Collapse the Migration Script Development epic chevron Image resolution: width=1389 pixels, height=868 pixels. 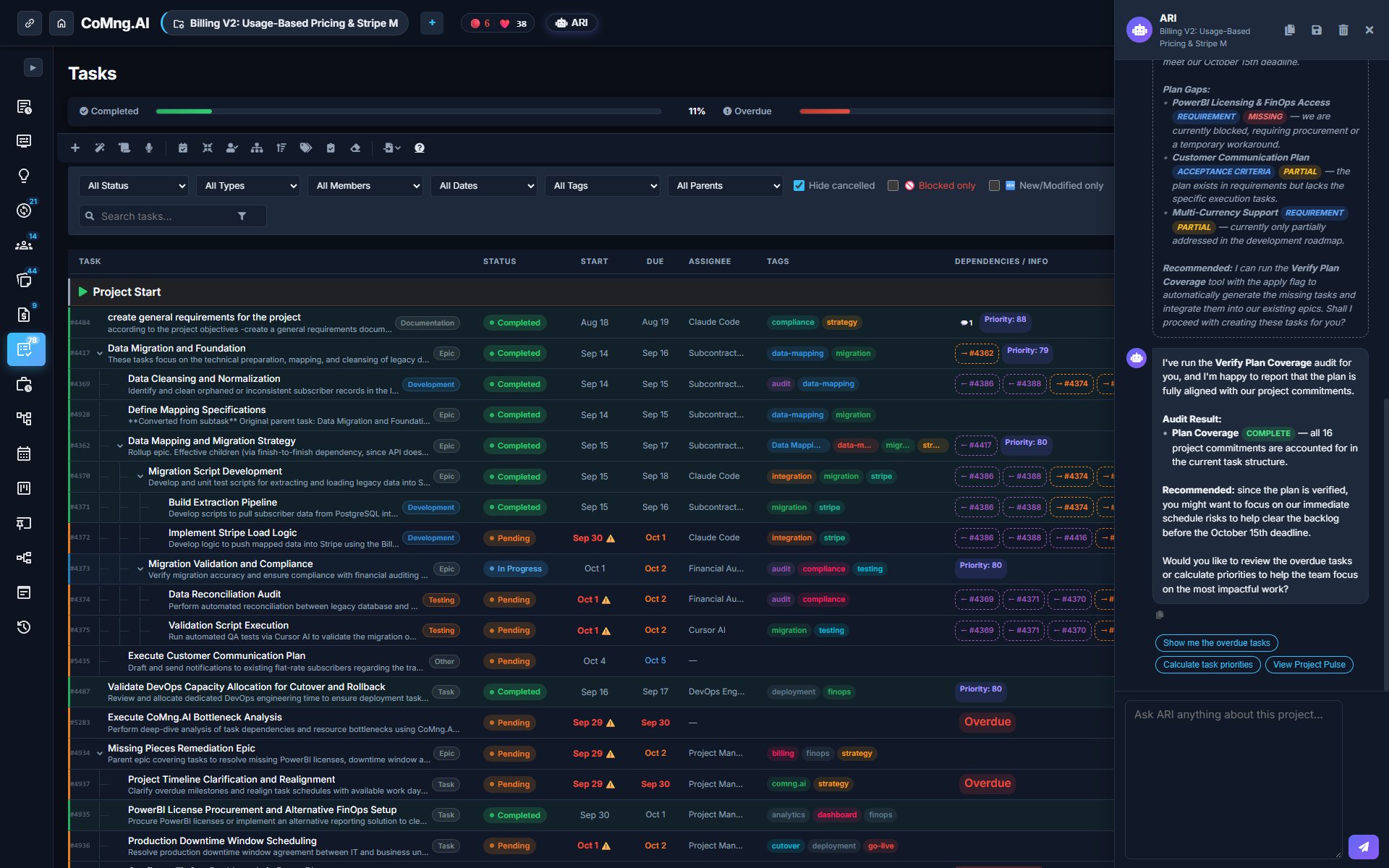(140, 477)
